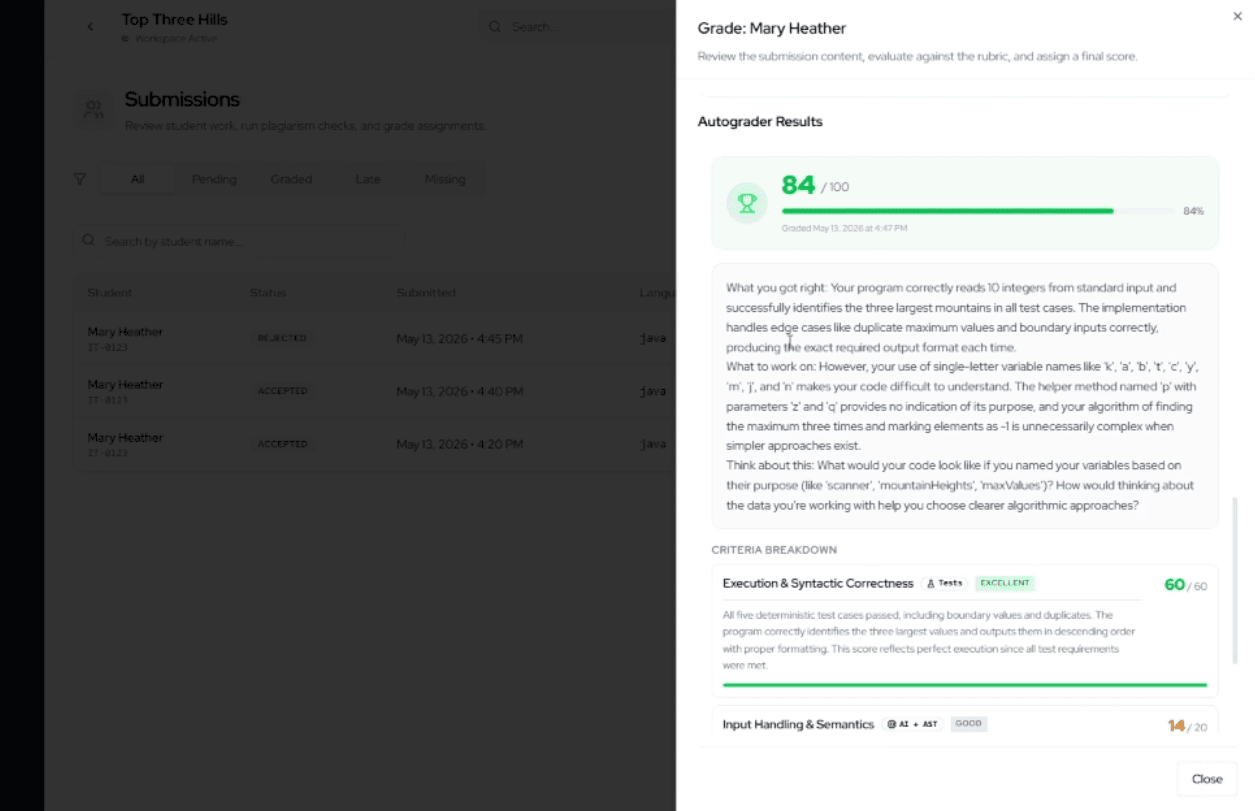Click the EXCELLENT rating badge
Viewport: 1255px width, 811px height.
pos(1005,583)
